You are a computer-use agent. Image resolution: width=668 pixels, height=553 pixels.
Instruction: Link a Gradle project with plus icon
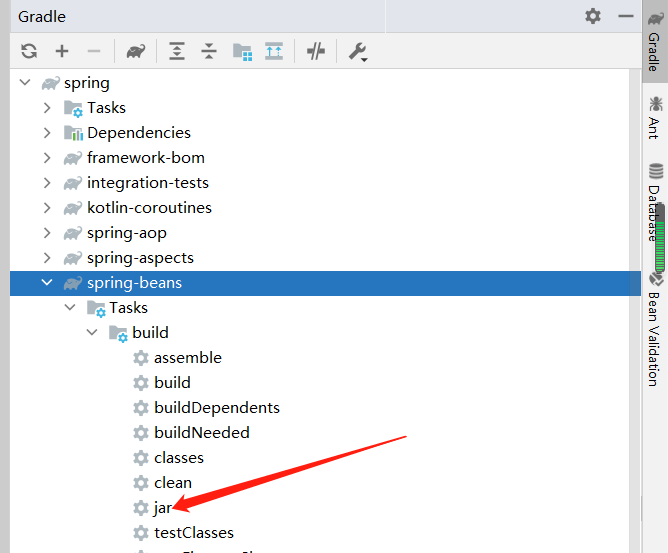tap(62, 51)
